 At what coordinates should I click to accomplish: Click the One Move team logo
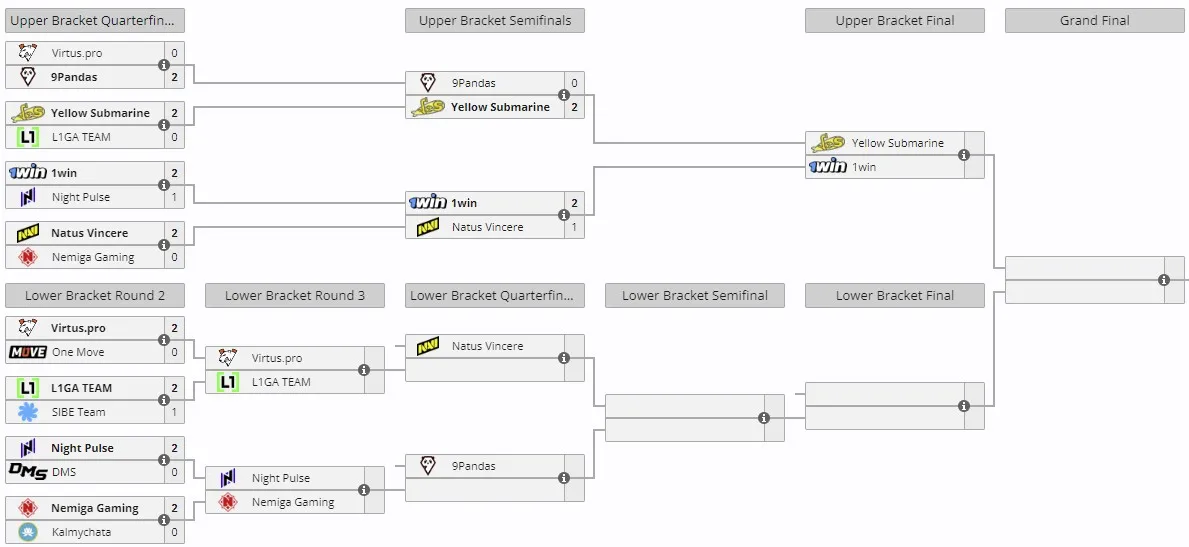click(28, 352)
